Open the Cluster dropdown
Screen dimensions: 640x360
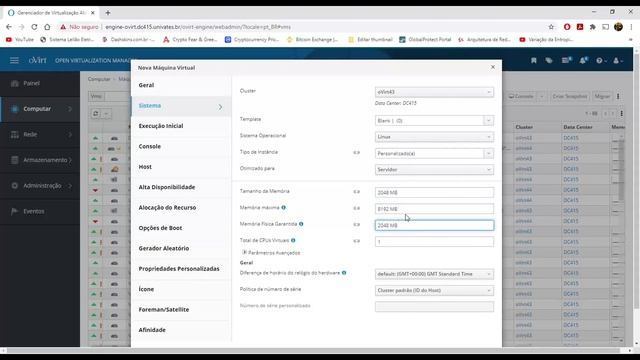[434, 92]
